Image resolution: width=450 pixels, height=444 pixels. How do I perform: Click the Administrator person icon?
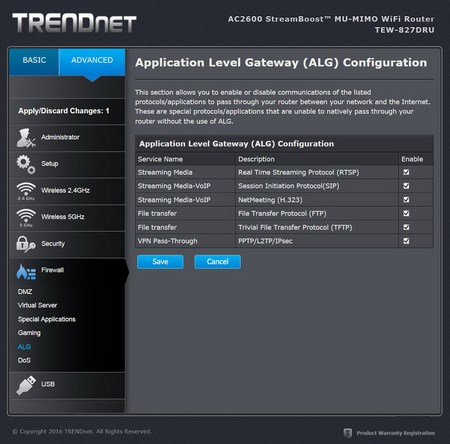(26, 138)
